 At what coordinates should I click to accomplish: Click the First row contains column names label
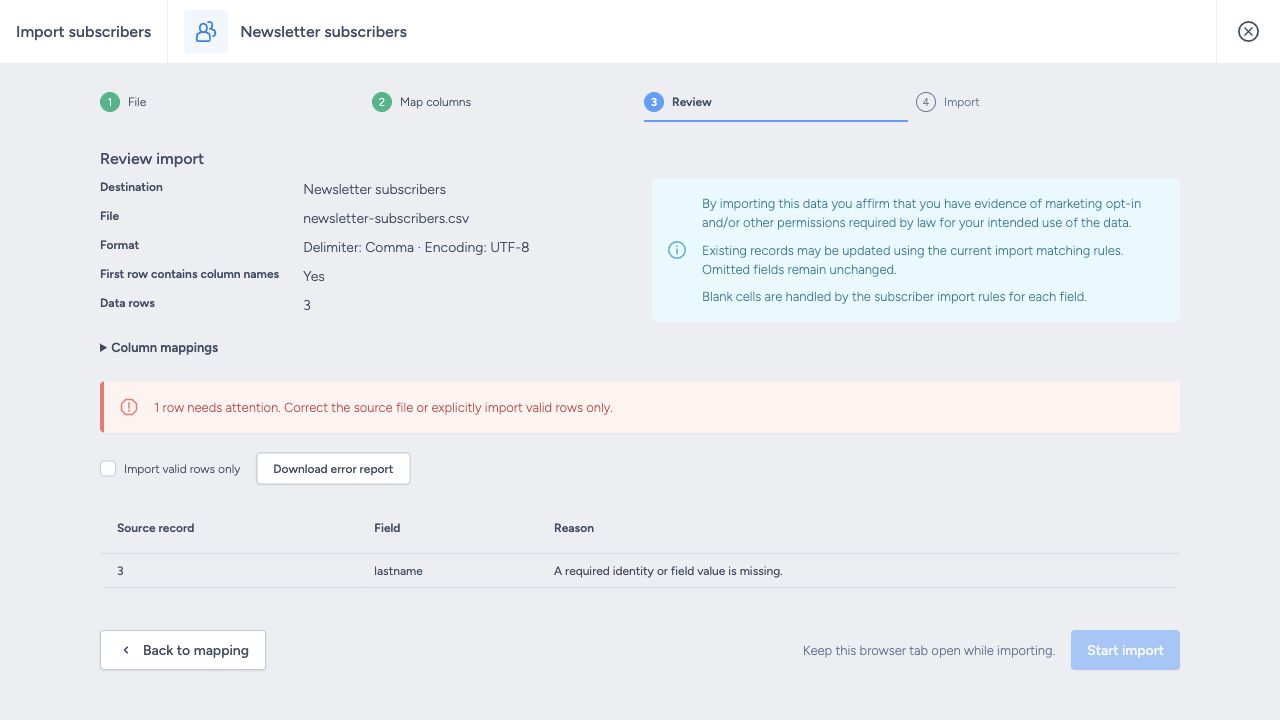[189, 274]
